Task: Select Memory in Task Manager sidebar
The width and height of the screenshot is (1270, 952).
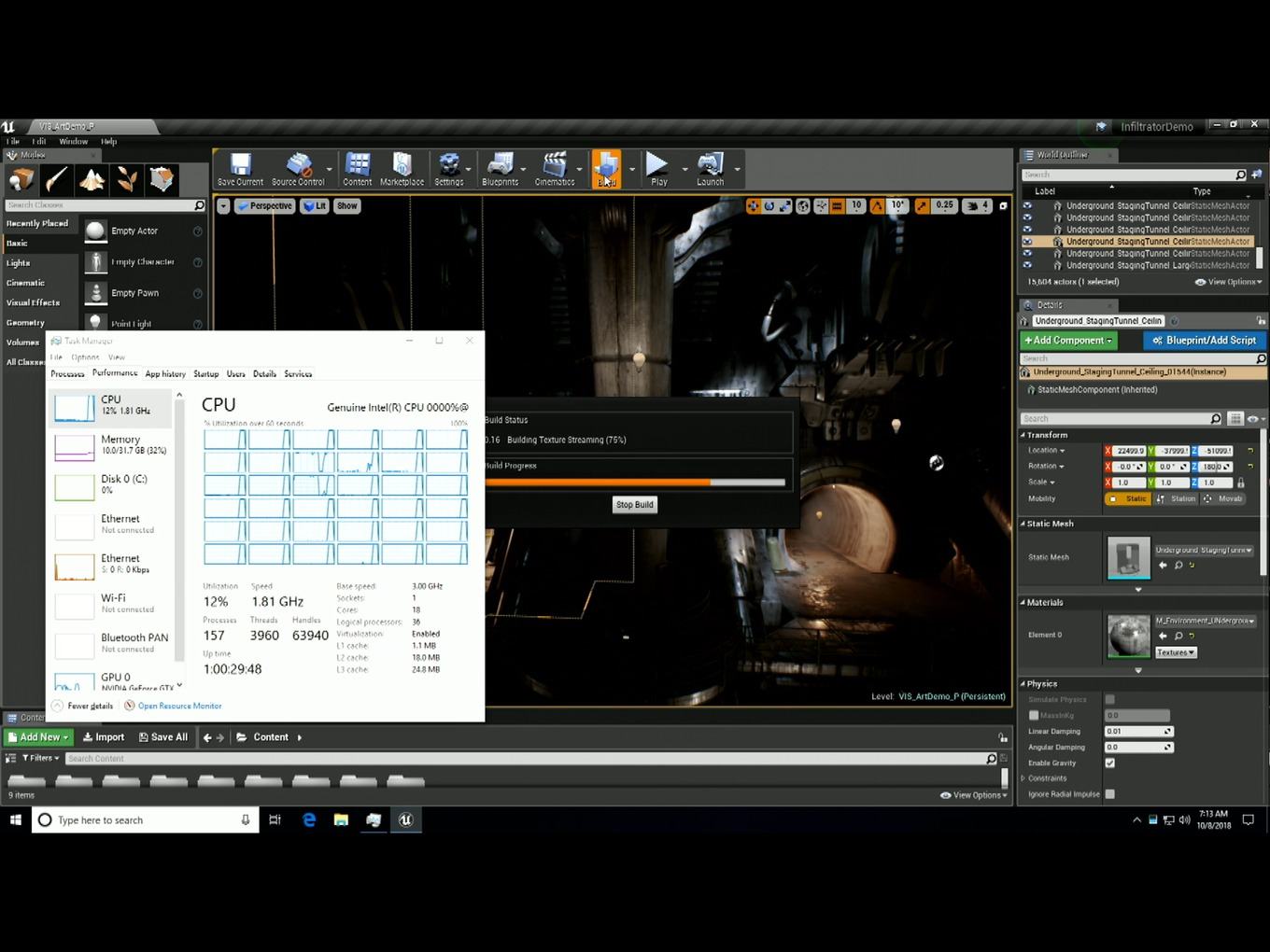Action: point(110,446)
